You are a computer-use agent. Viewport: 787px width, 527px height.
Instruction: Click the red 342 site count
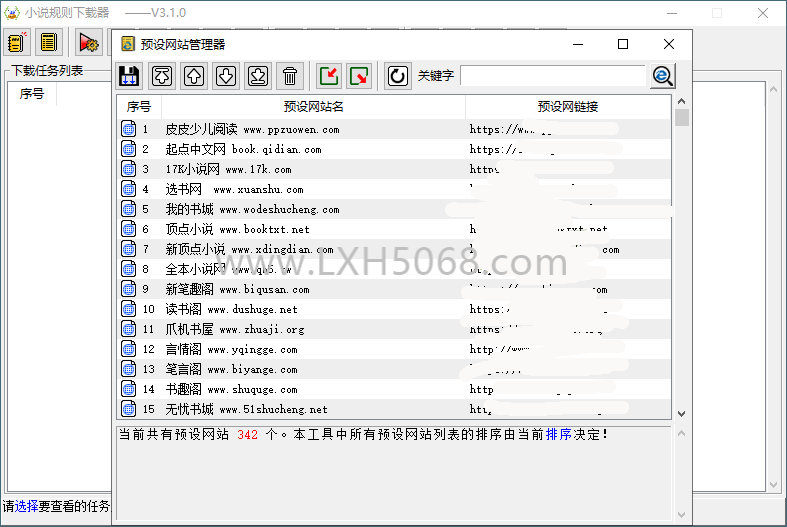[x=247, y=435]
